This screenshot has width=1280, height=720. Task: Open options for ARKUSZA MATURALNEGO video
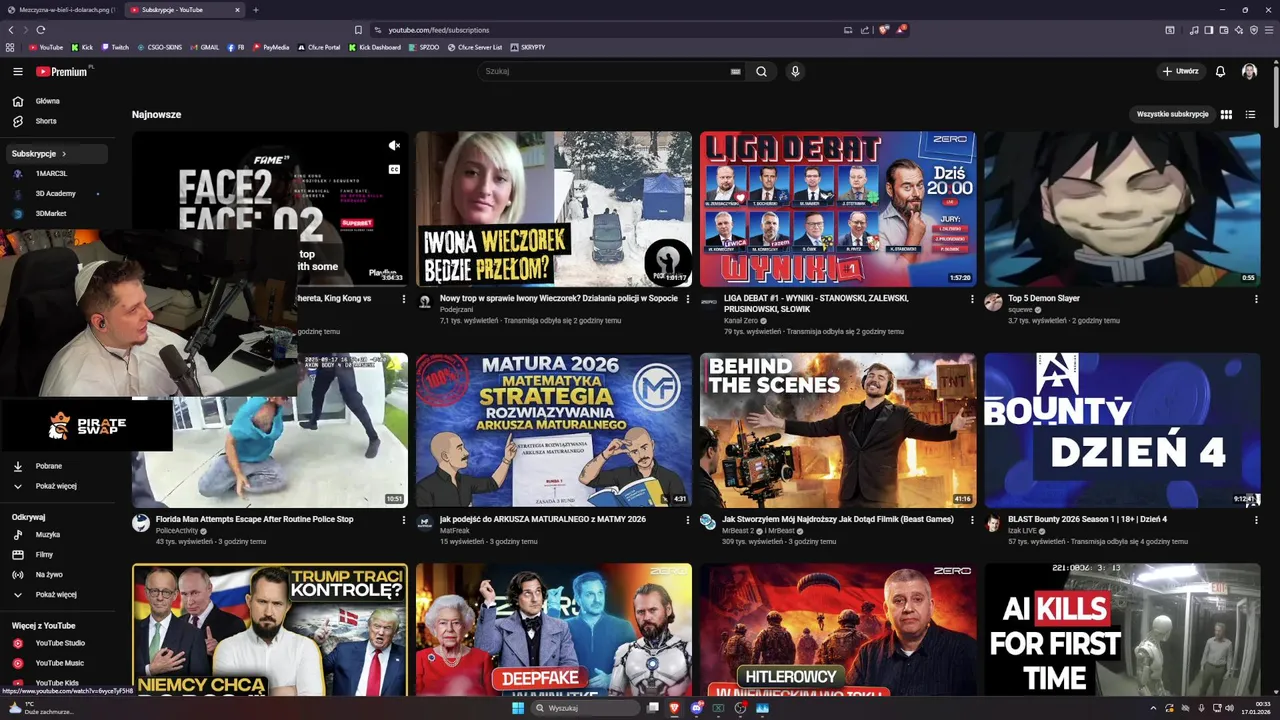pyautogui.click(x=687, y=520)
